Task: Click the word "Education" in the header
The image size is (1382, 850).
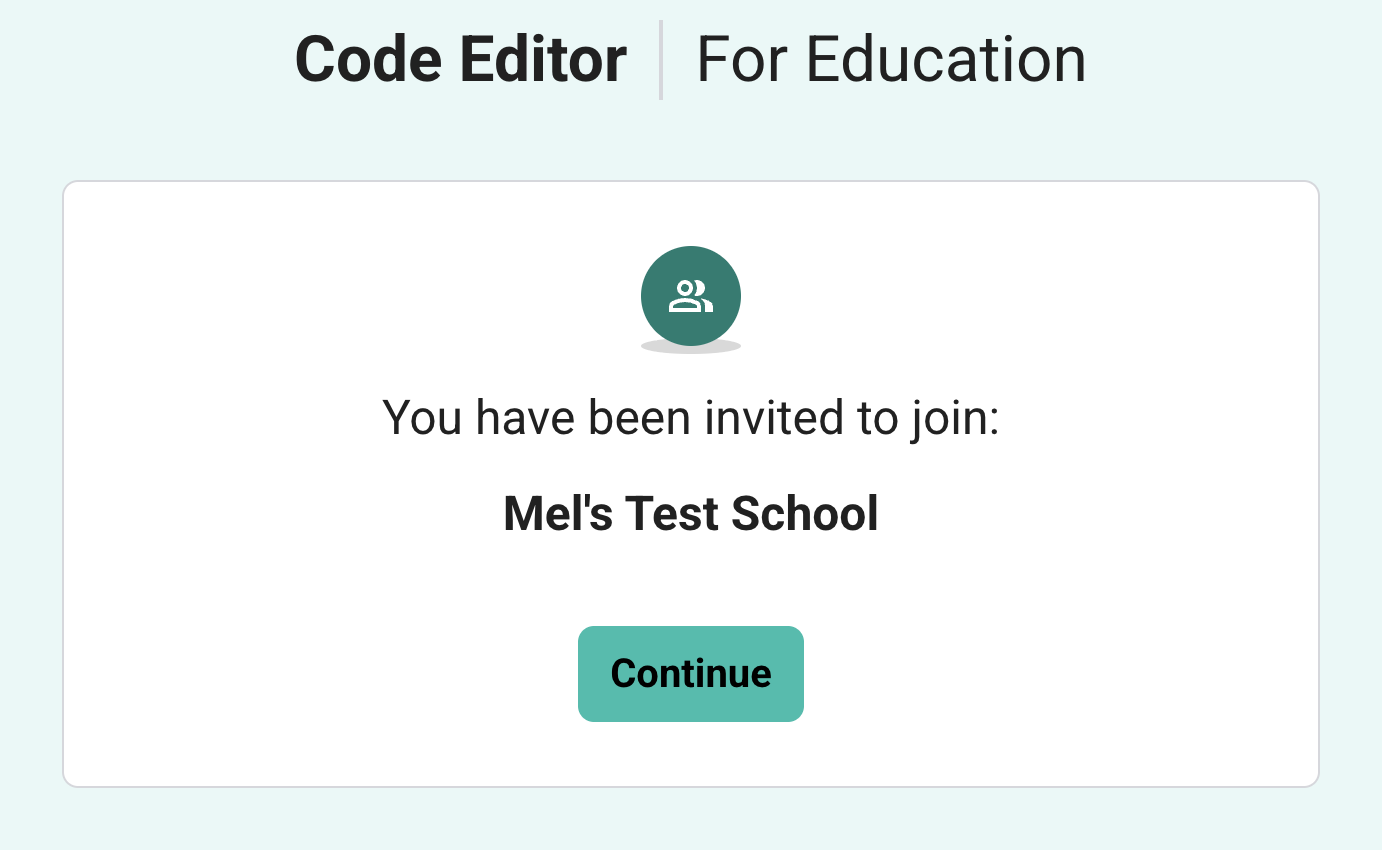Action: point(946,60)
